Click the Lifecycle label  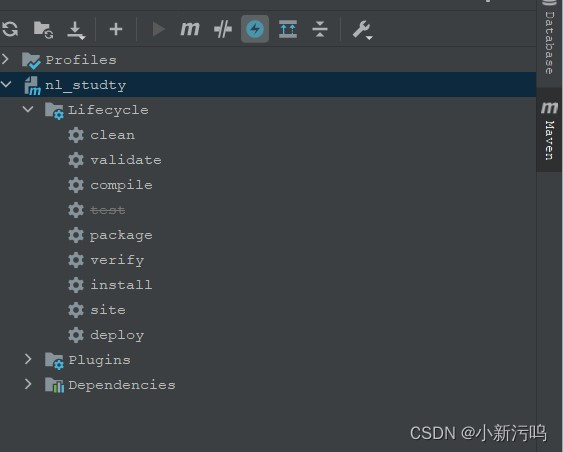point(108,110)
